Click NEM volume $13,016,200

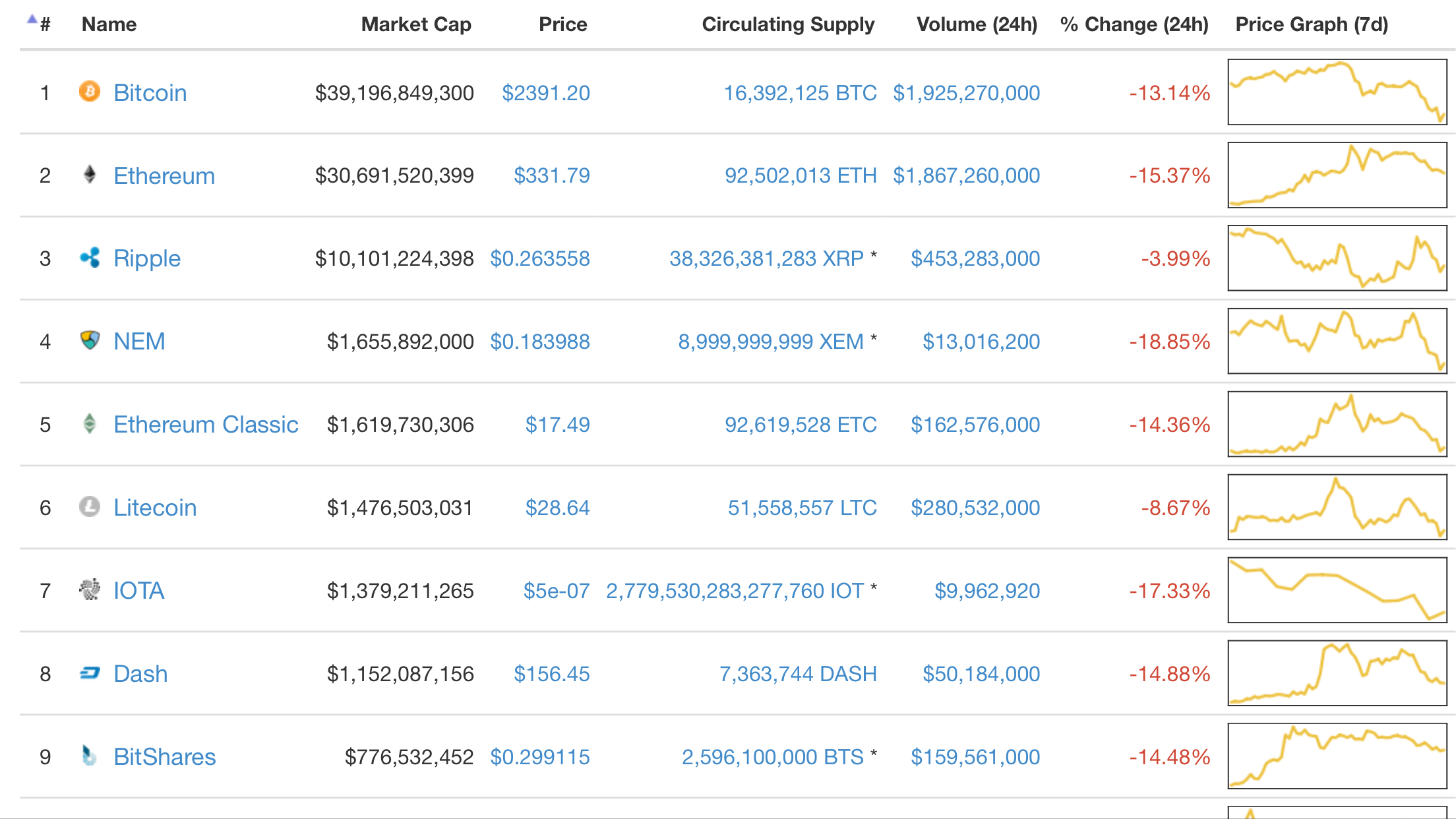pyautogui.click(x=981, y=342)
